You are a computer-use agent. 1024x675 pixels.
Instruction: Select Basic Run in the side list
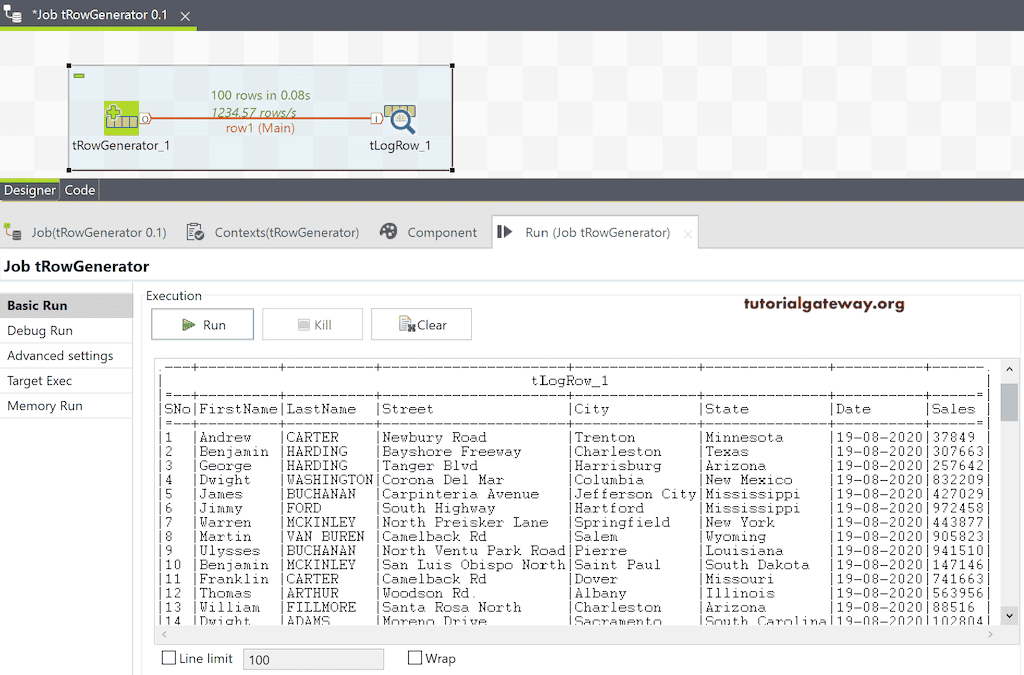tap(66, 306)
